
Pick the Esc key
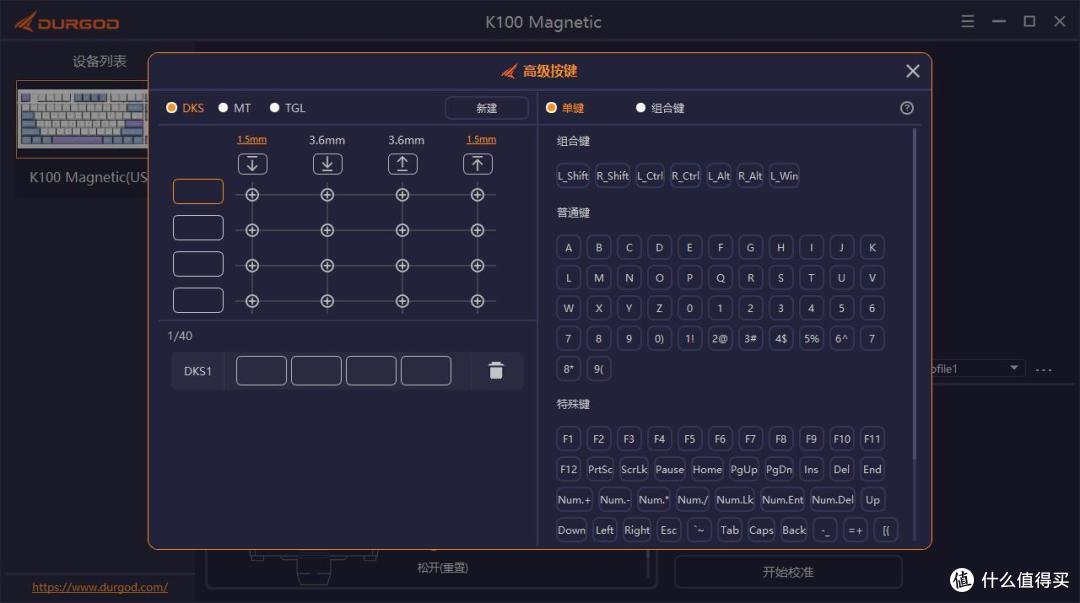coord(669,530)
